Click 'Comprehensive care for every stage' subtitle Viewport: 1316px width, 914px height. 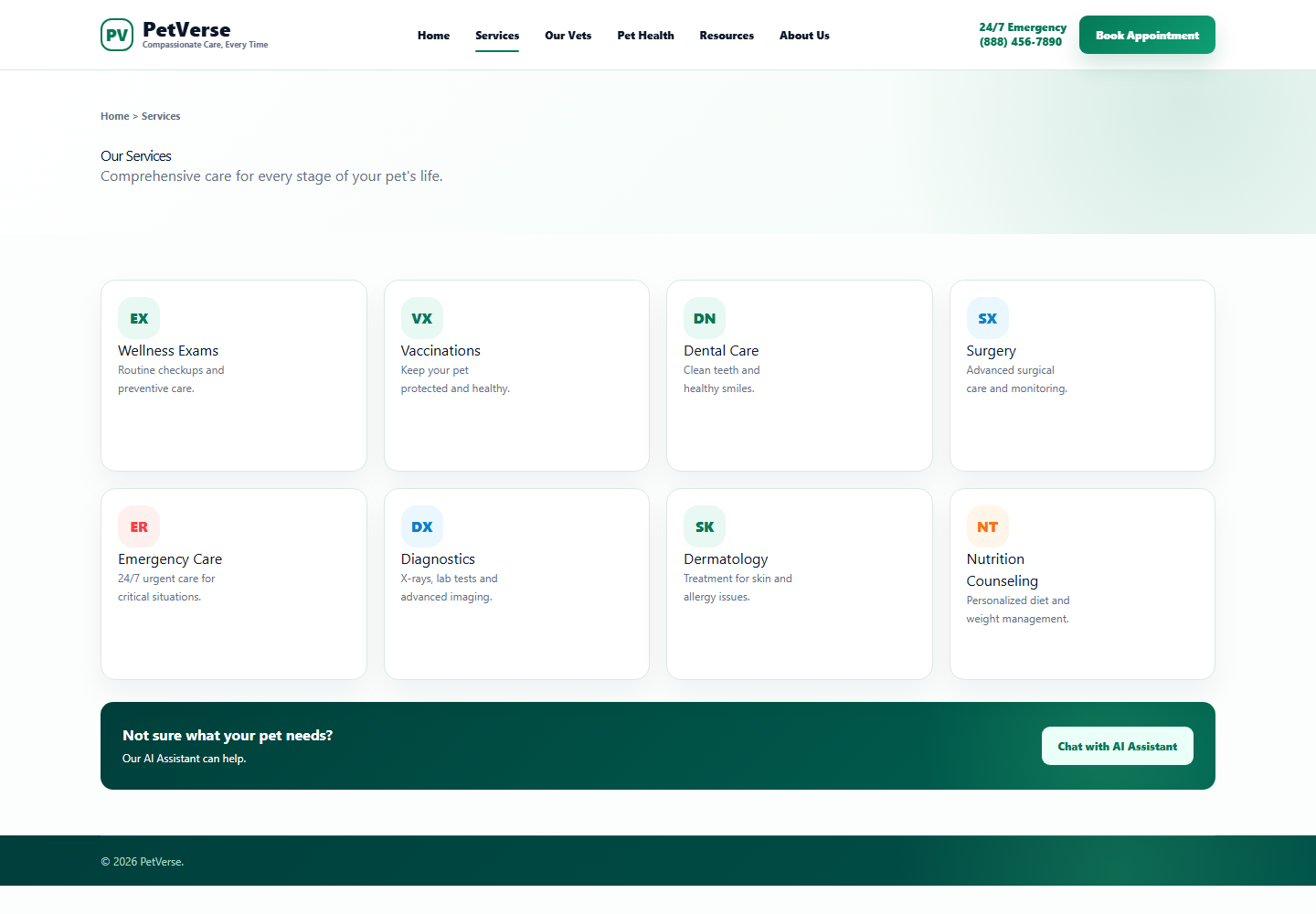(x=271, y=176)
